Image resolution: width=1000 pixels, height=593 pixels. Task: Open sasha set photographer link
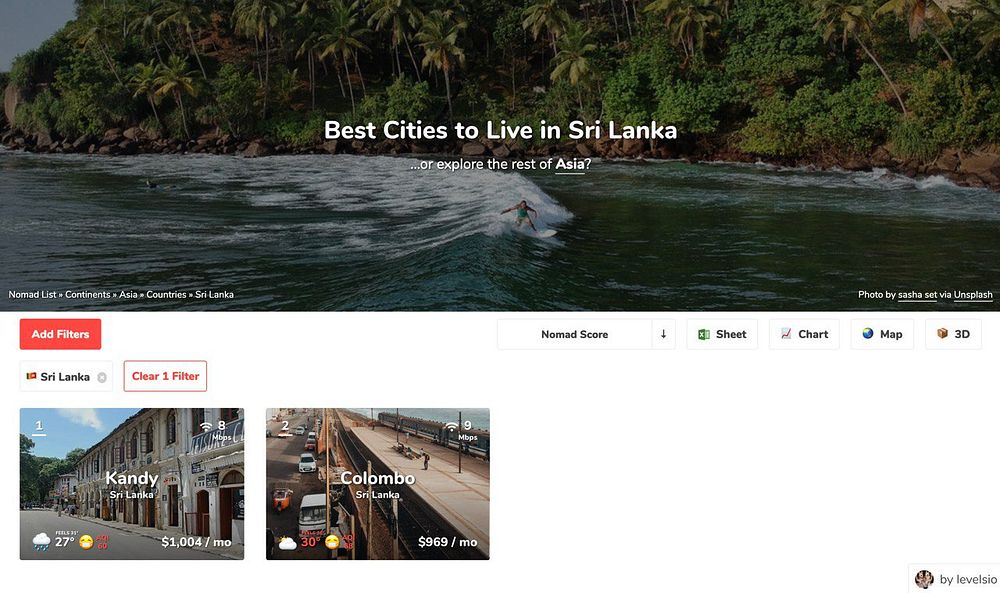pos(917,295)
